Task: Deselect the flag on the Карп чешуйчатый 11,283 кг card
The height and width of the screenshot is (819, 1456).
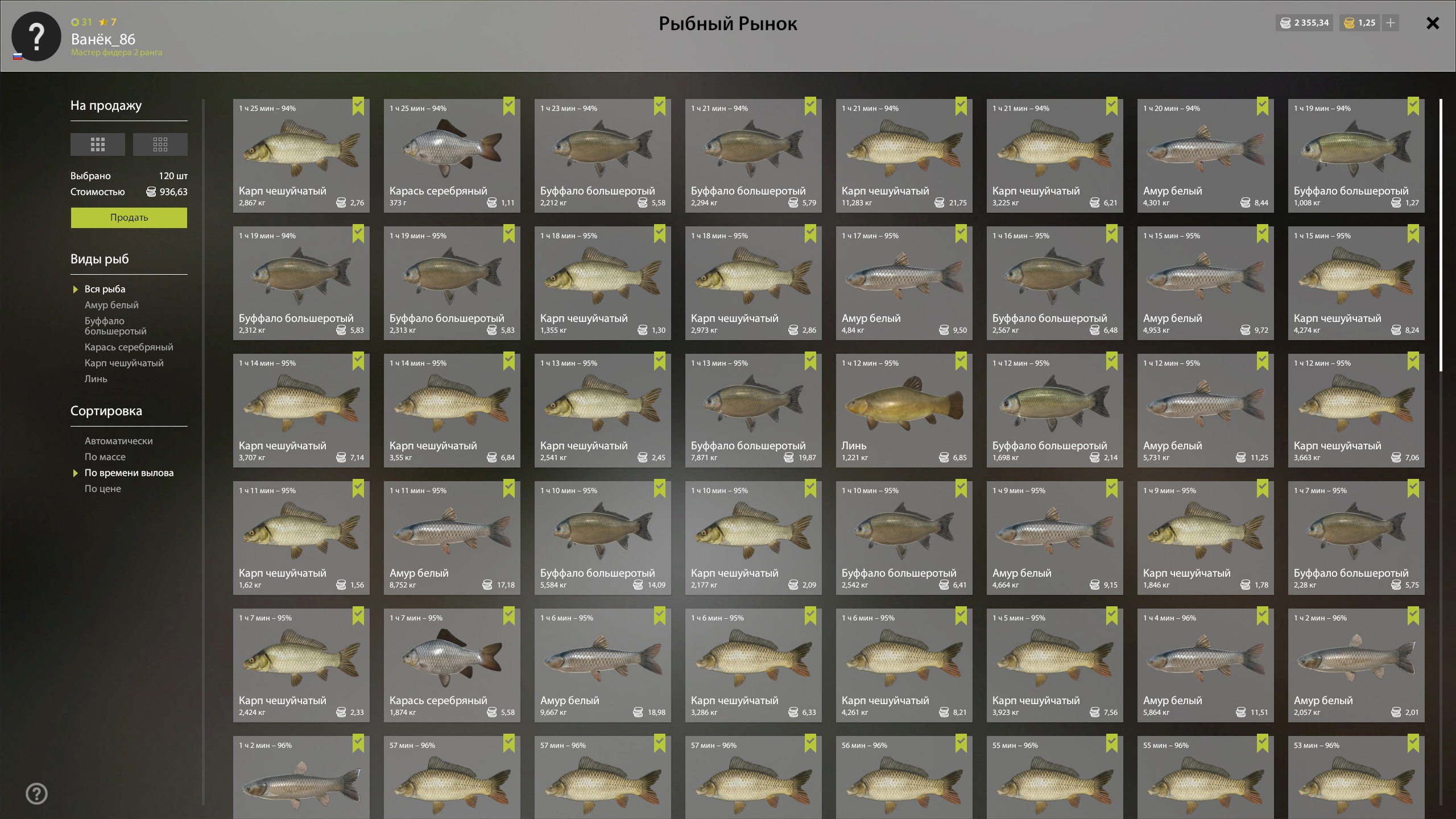Action: click(x=961, y=106)
